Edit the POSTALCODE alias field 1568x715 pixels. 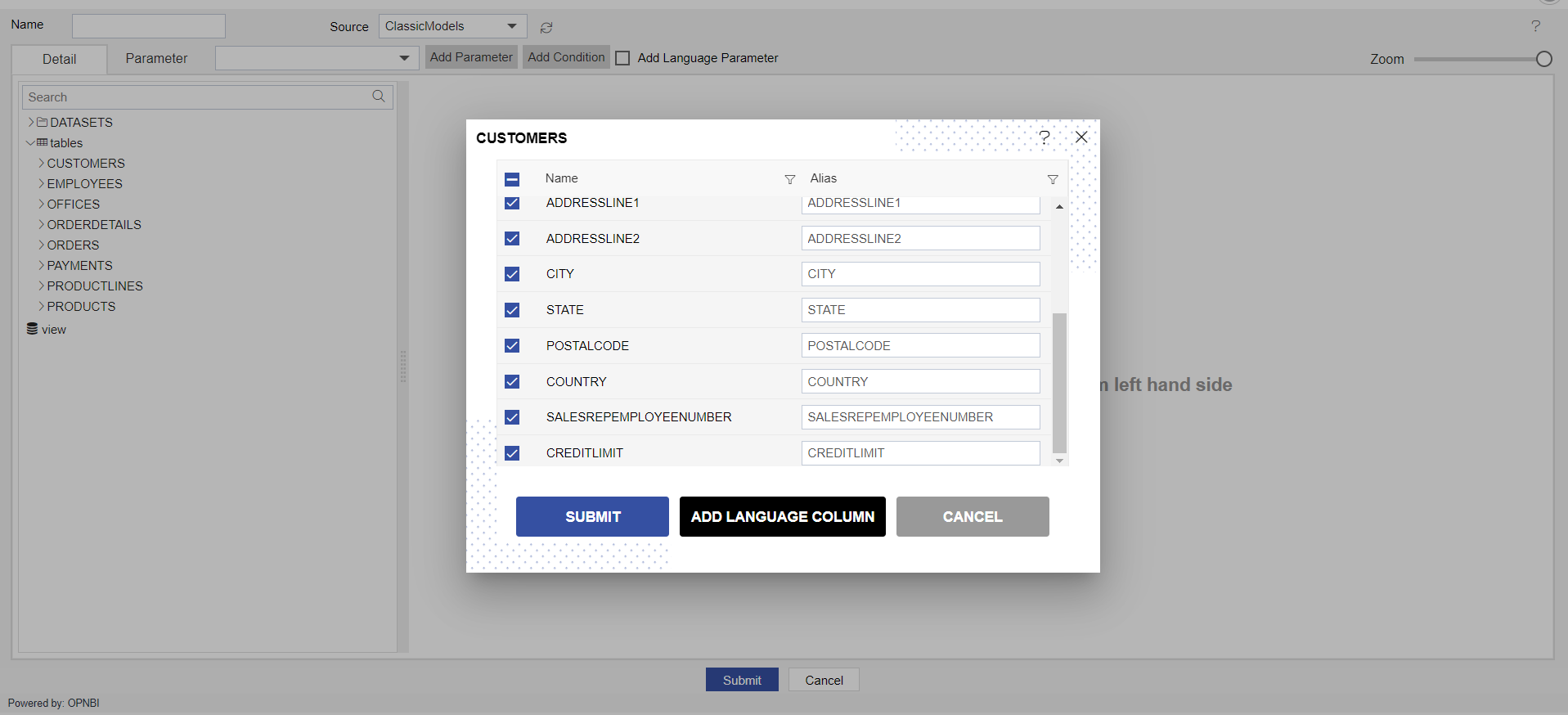click(x=920, y=345)
